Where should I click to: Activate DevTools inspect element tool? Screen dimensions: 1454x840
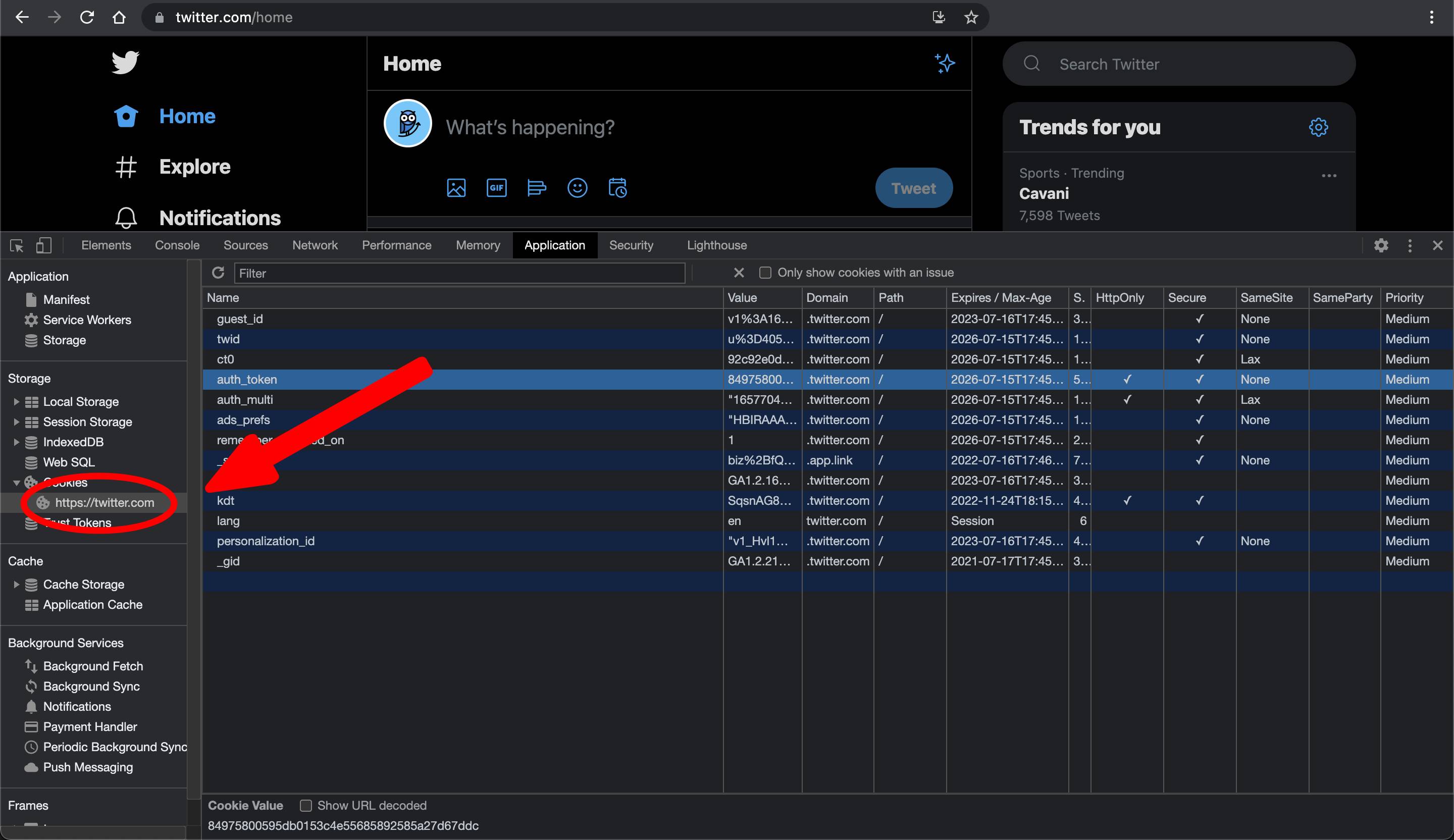pos(17,246)
